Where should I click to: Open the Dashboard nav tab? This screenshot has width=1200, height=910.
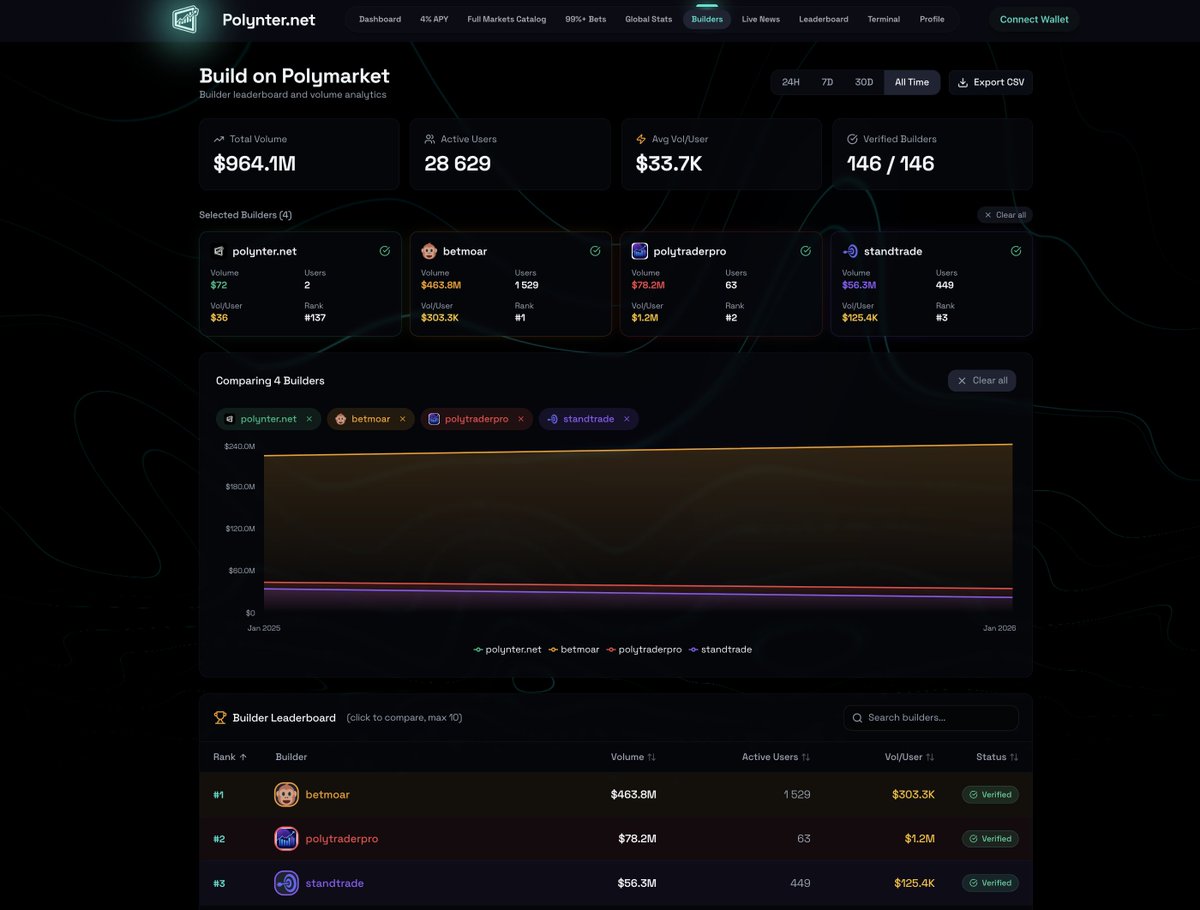[x=380, y=19]
